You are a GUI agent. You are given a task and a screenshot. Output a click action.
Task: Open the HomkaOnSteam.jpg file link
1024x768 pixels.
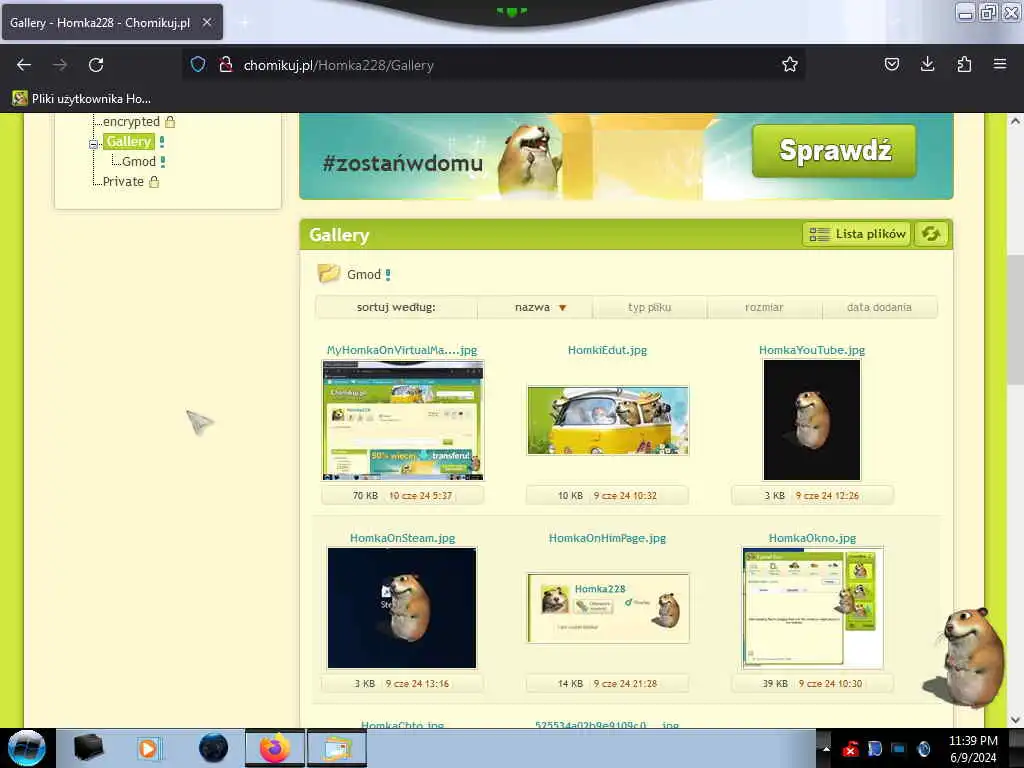coord(402,538)
